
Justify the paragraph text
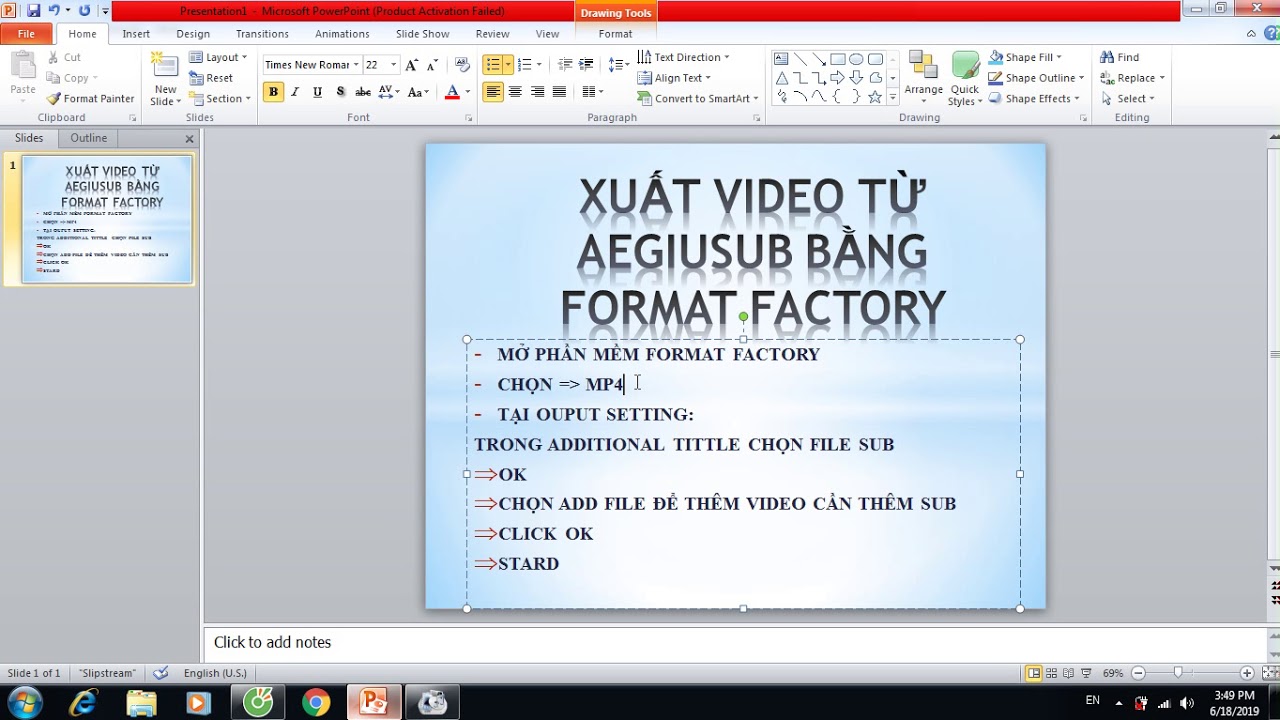pos(559,92)
